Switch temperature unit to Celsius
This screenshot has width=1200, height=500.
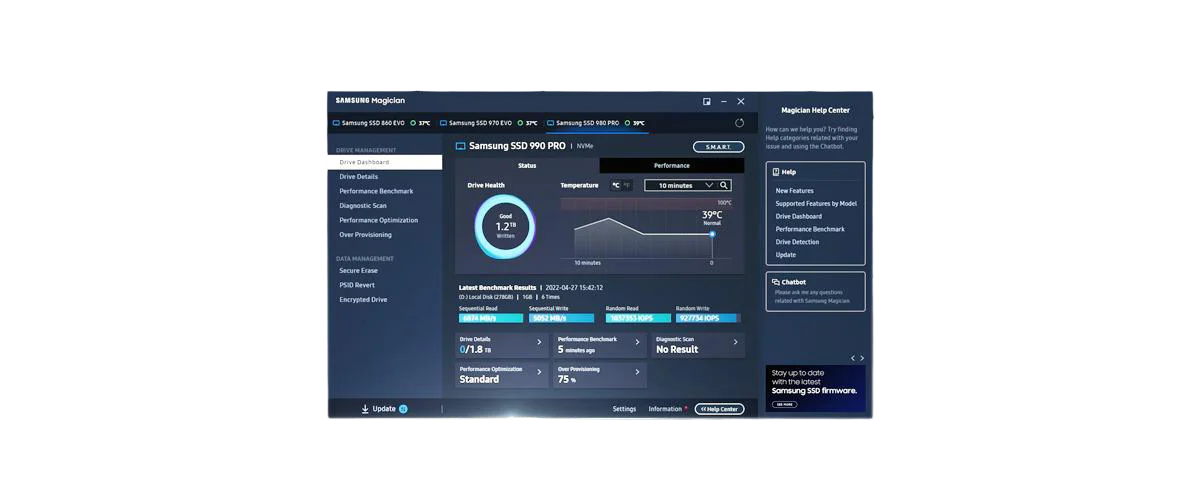coord(615,185)
